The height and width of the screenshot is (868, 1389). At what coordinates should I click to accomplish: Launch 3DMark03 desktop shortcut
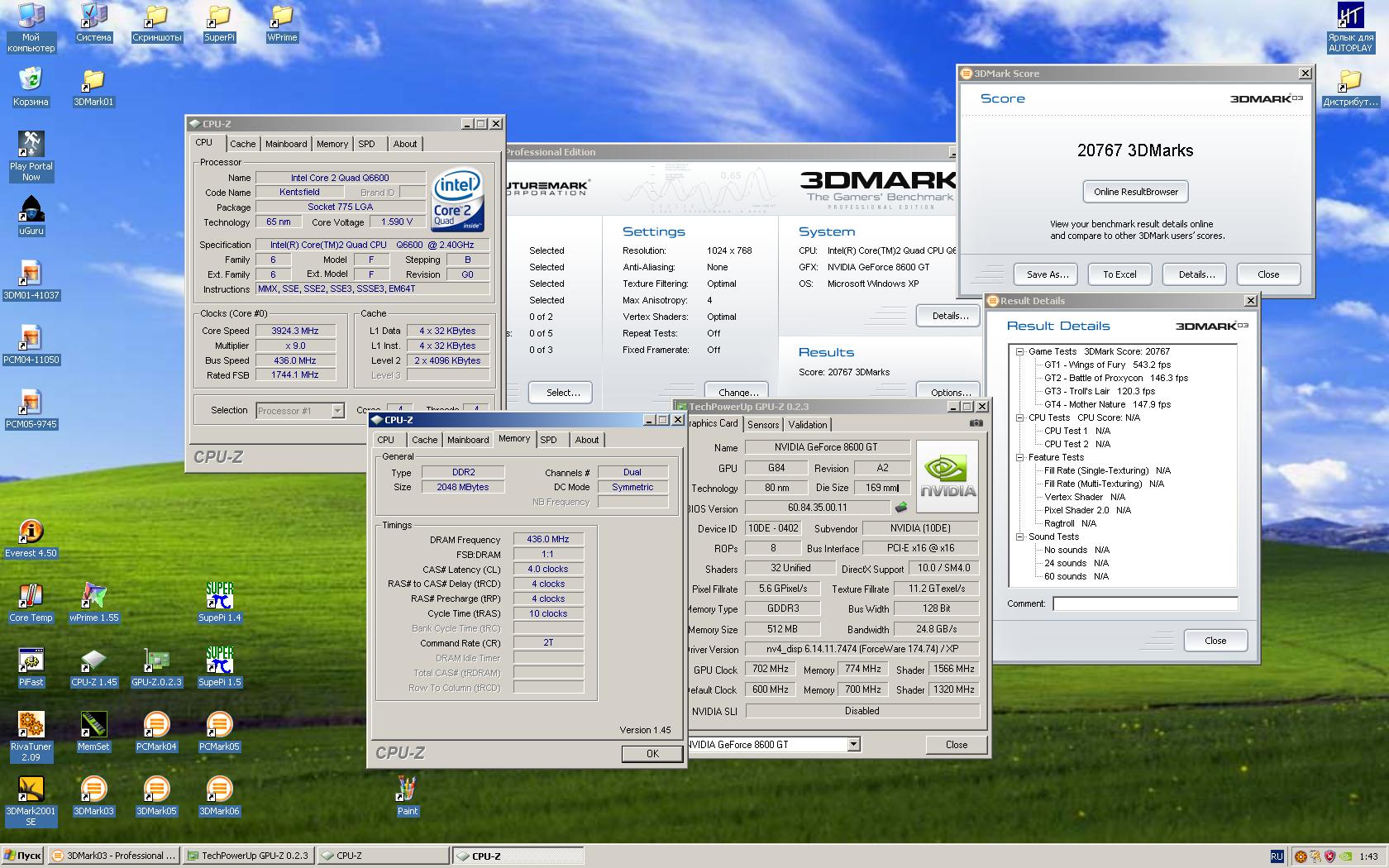93,796
